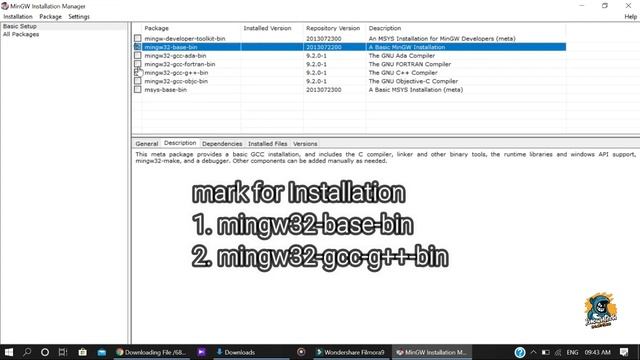Toggle checkbox for mingw32-base-bin
640x360 pixels.
pos(138,47)
